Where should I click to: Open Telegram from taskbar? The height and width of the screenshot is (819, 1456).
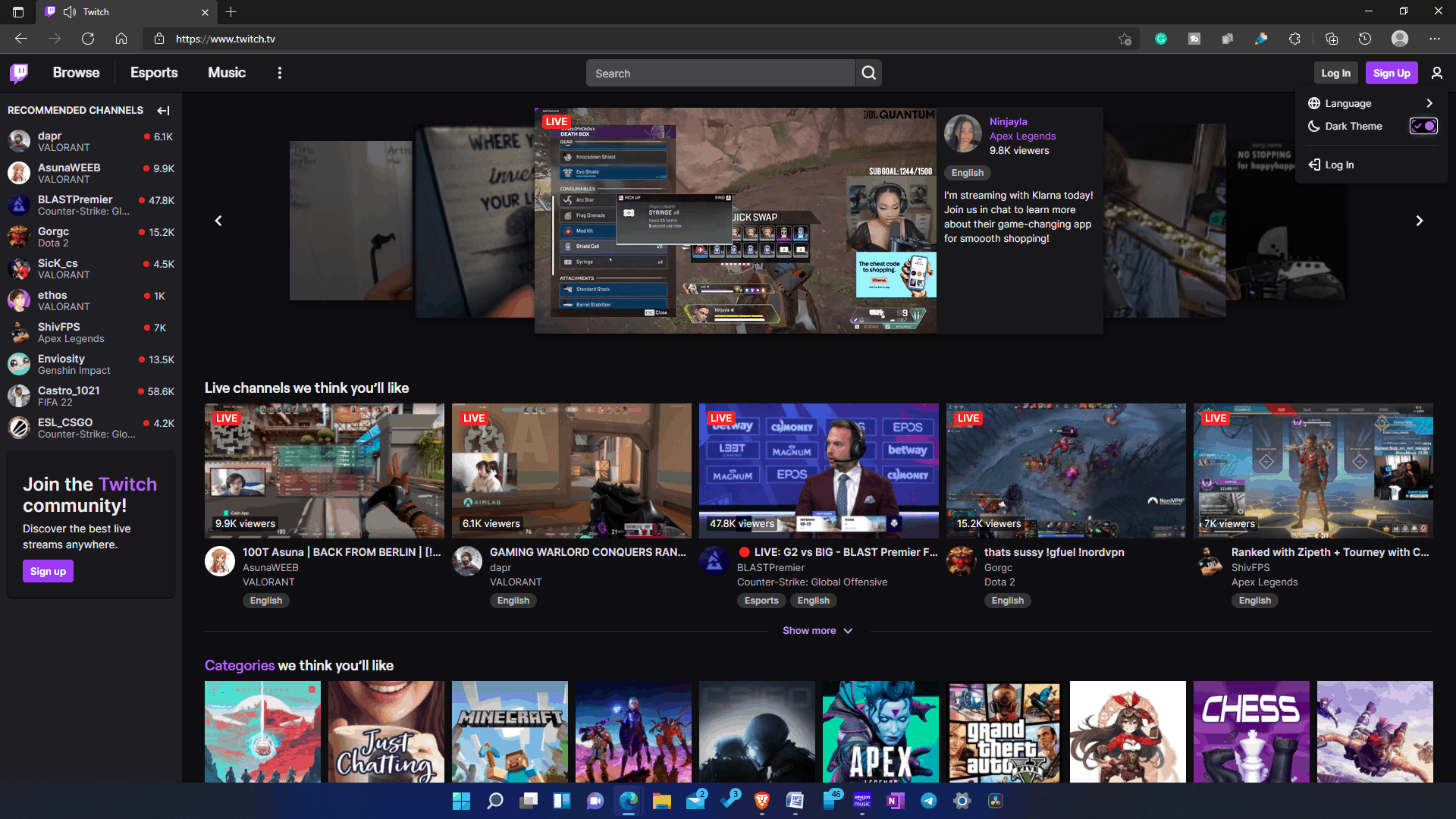click(x=929, y=801)
